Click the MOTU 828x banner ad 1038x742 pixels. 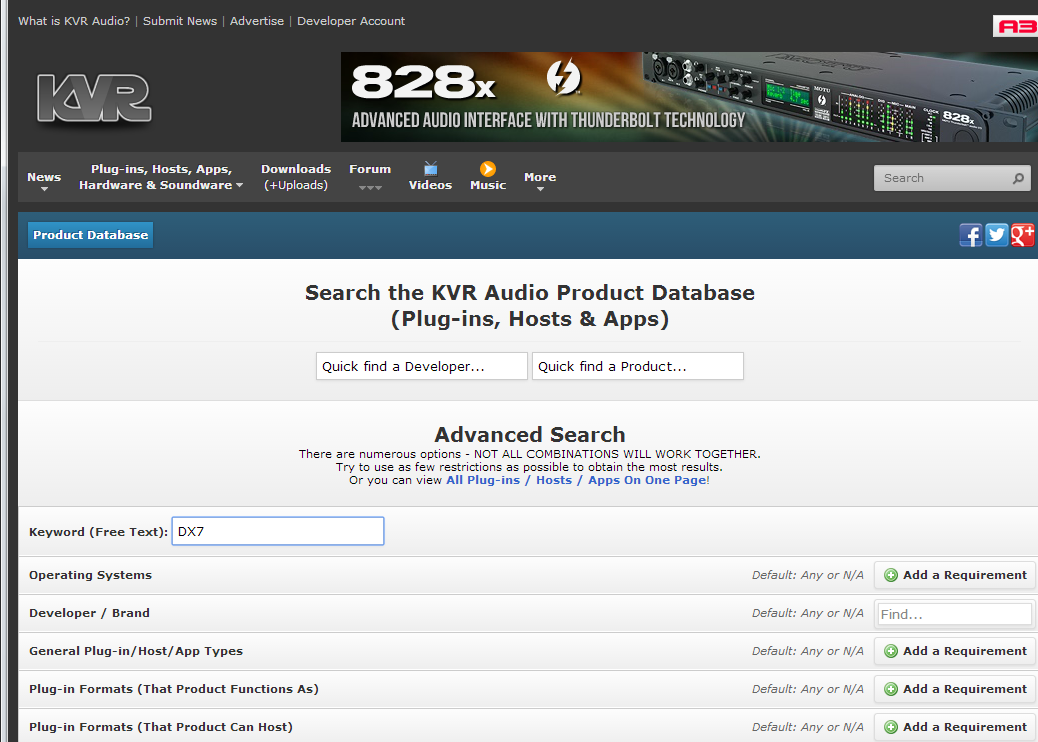pyautogui.click(x=689, y=97)
